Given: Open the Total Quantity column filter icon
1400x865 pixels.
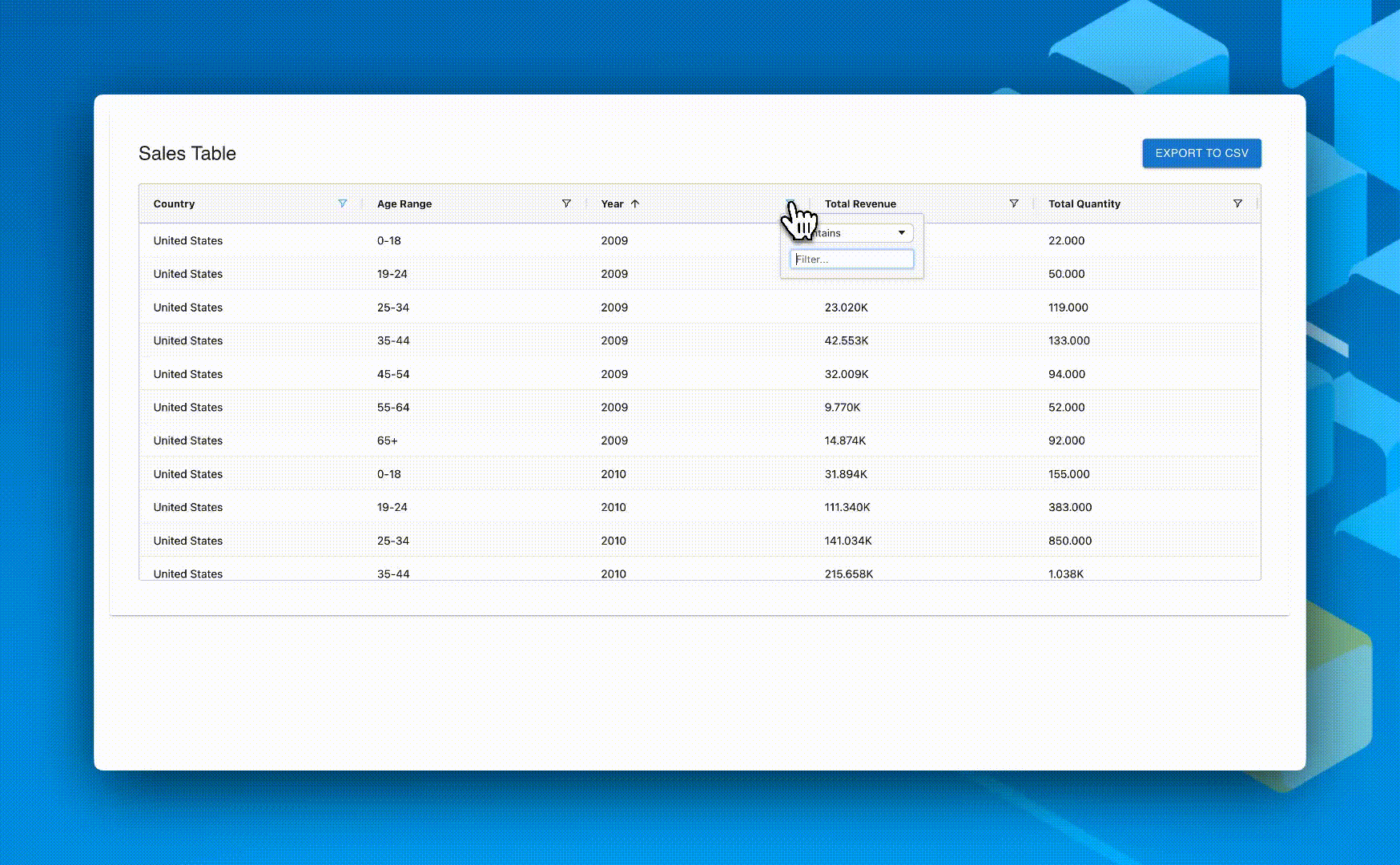Looking at the screenshot, I should (x=1238, y=203).
